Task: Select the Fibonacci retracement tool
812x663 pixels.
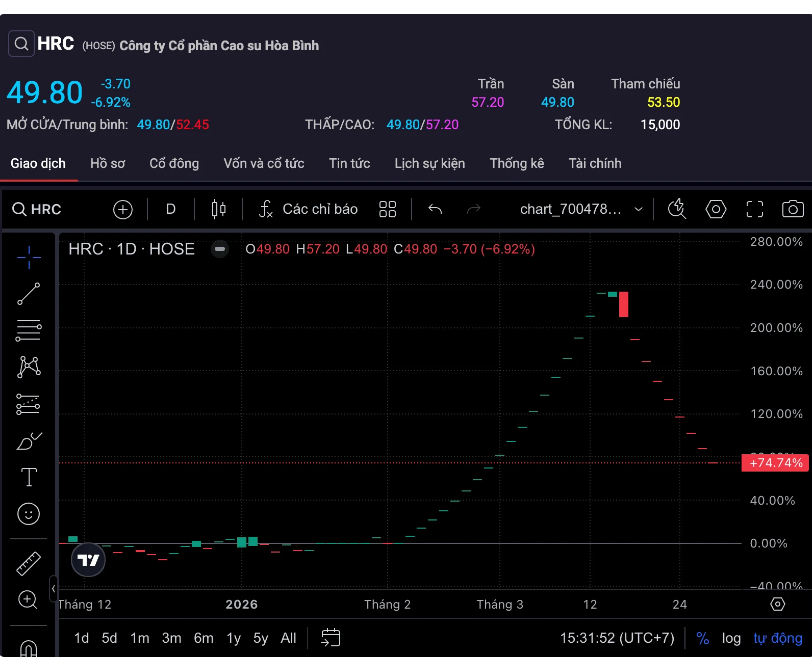Action: click(x=29, y=330)
